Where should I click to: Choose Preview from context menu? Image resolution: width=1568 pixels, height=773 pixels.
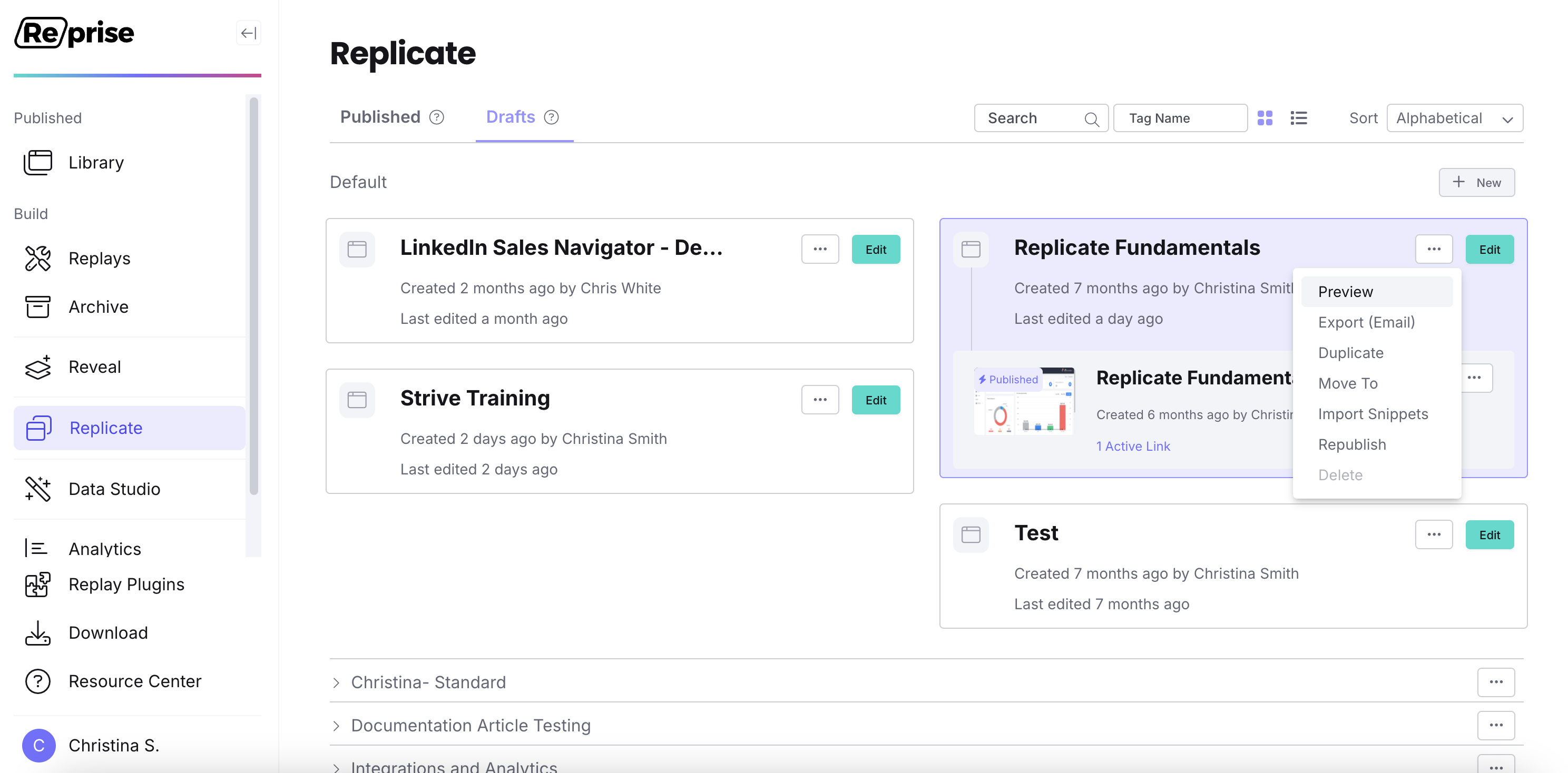(1377, 292)
